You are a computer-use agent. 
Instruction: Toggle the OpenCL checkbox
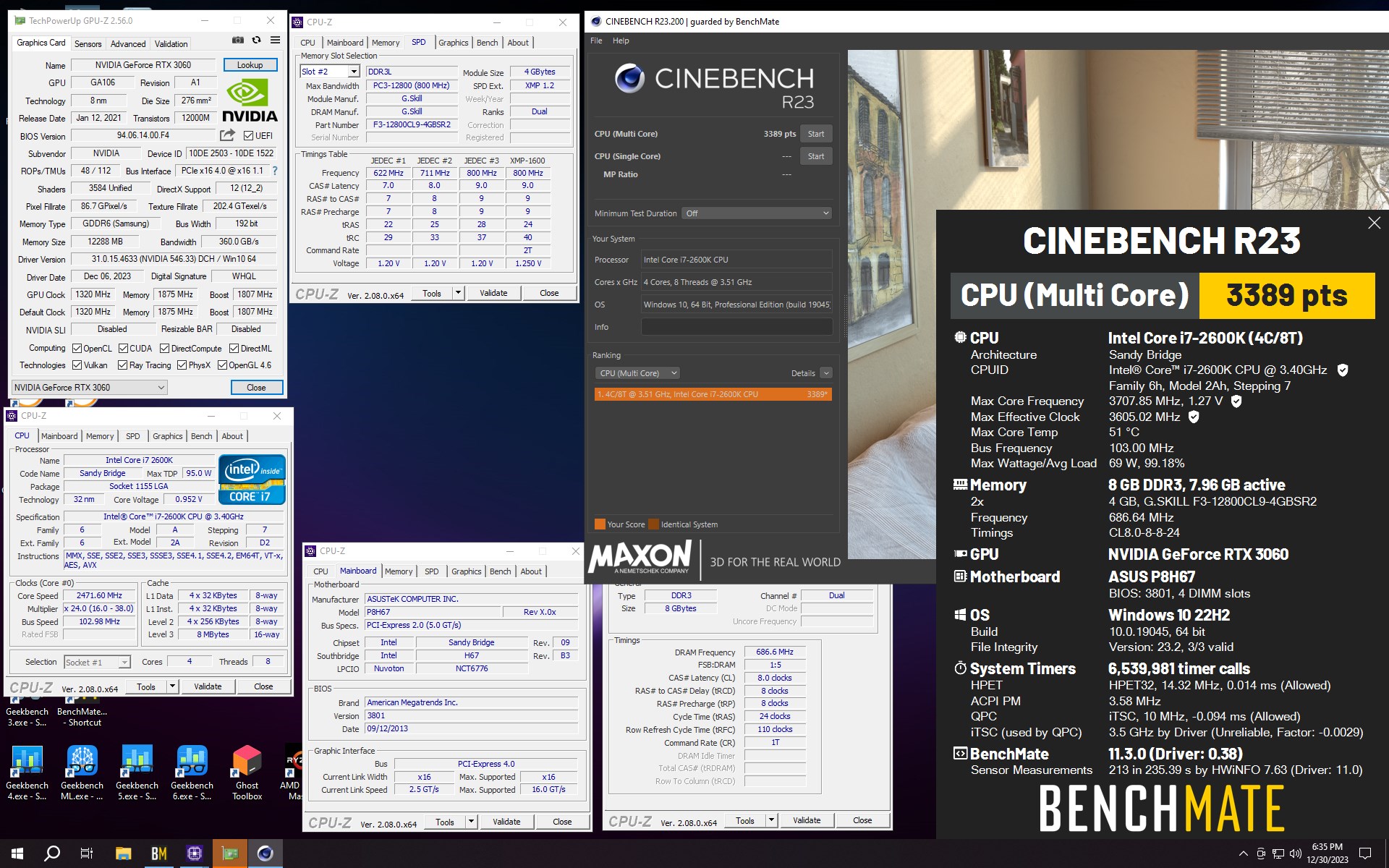77,348
